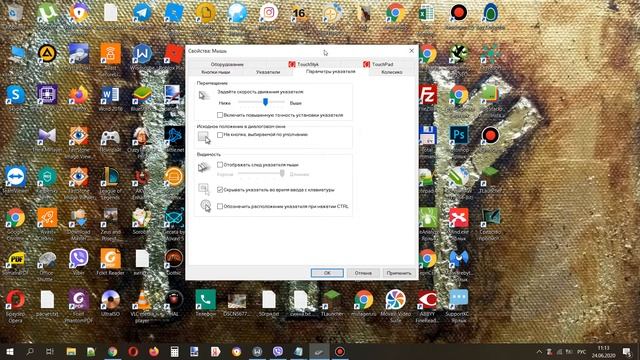Screen dimensions: 640x360
Task: Open the Roblox desktop shortcut
Action: pos(174,54)
